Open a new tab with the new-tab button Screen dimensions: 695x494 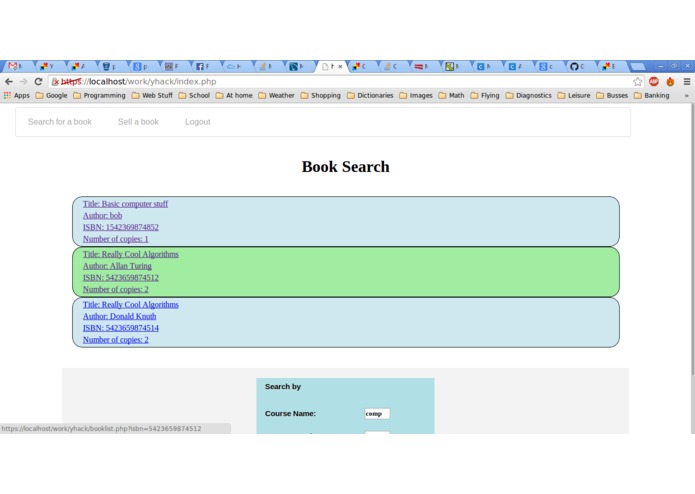tap(638, 66)
